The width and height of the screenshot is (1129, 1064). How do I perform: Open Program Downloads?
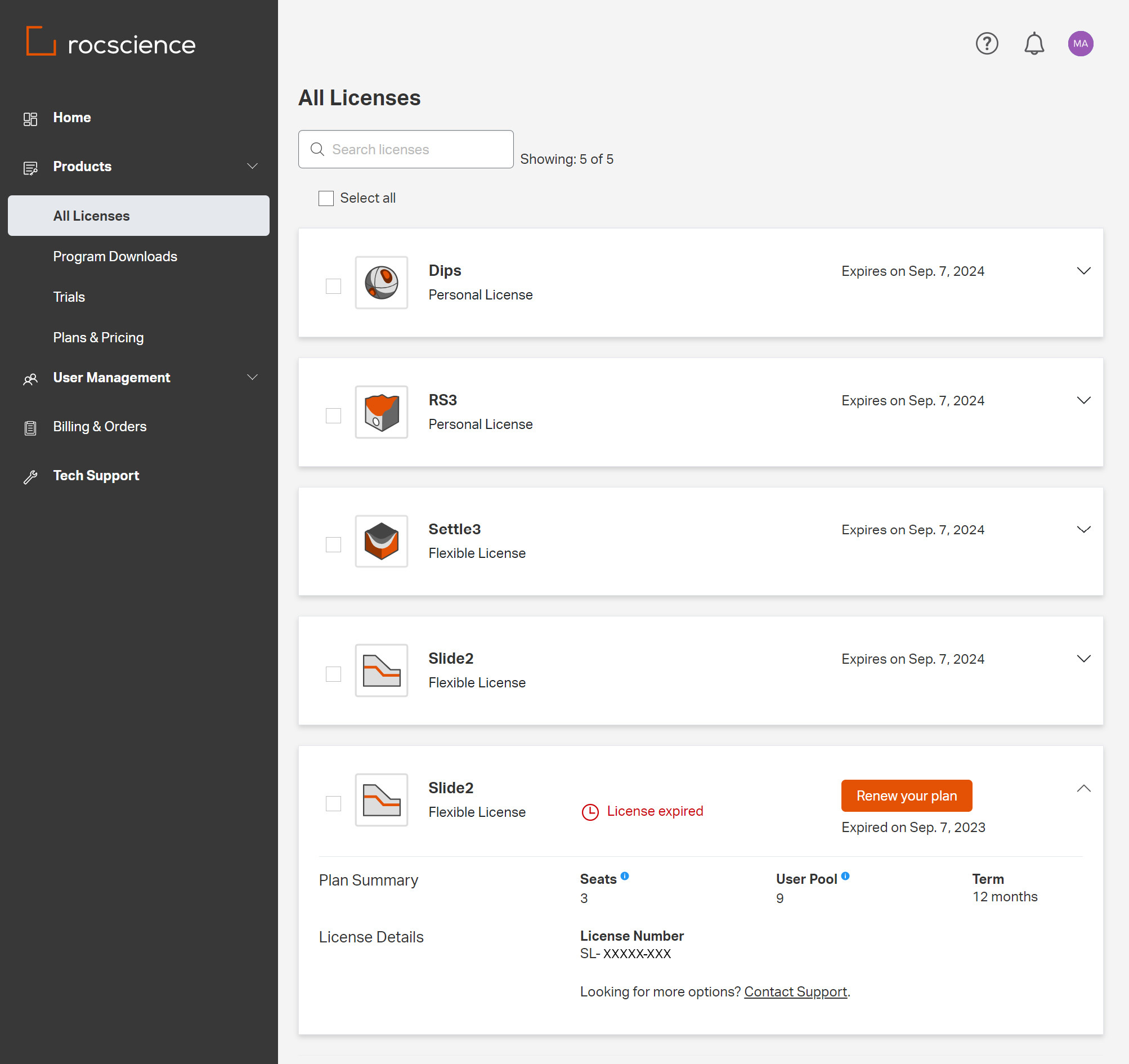coord(115,256)
